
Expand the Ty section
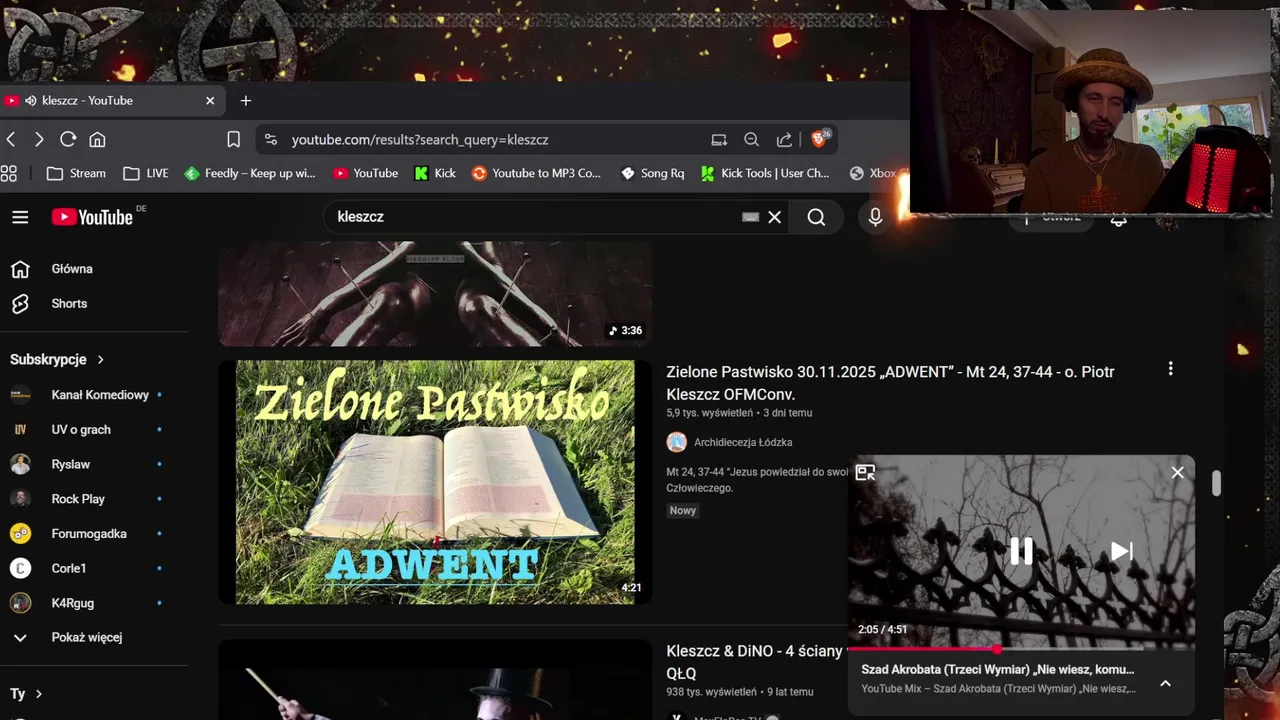point(26,693)
